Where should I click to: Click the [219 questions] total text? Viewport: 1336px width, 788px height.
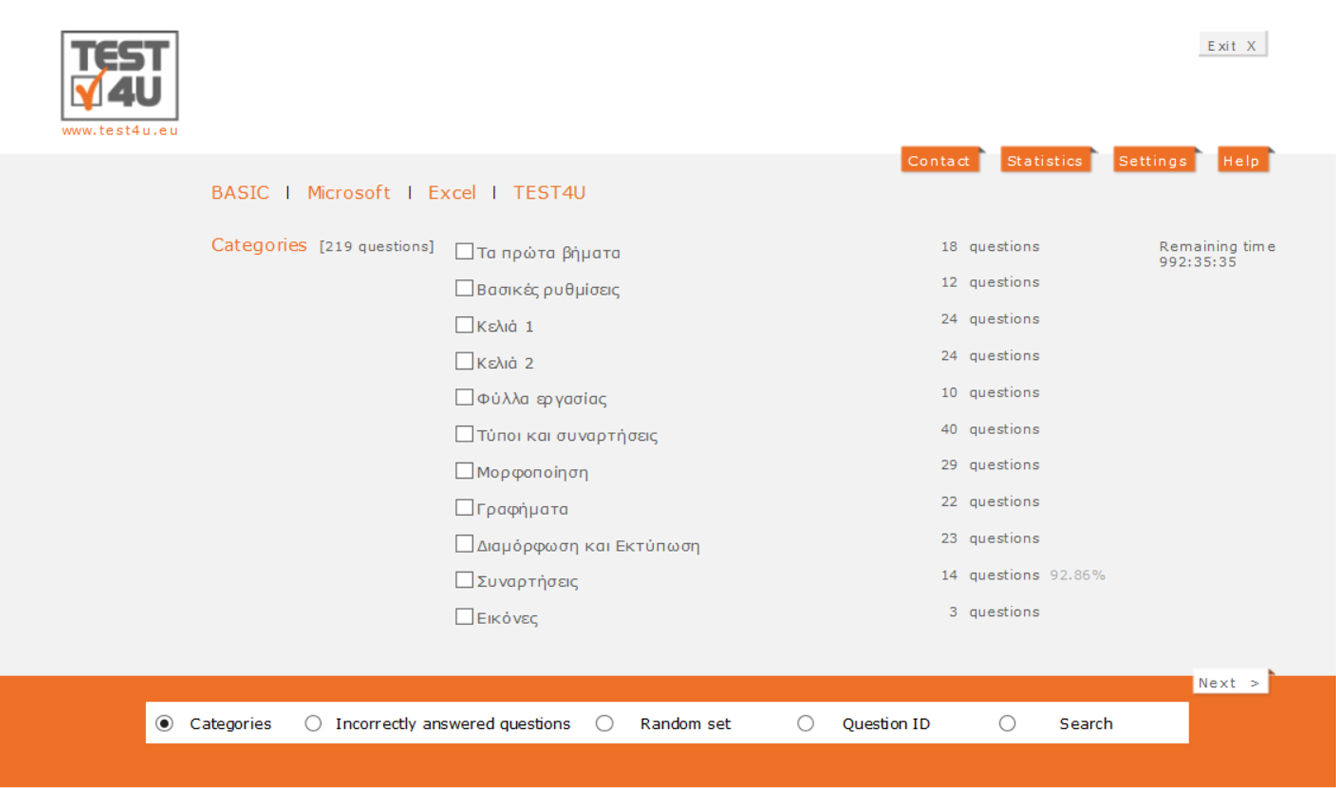point(377,246)
